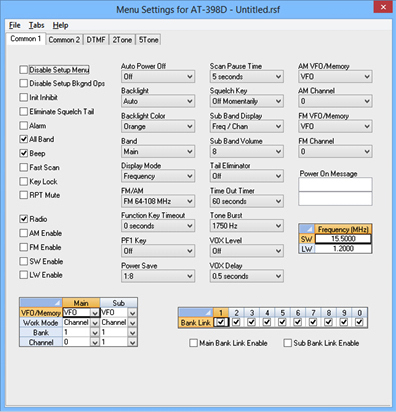Enable Disable Setup Menu checkbox

point(23,70)
